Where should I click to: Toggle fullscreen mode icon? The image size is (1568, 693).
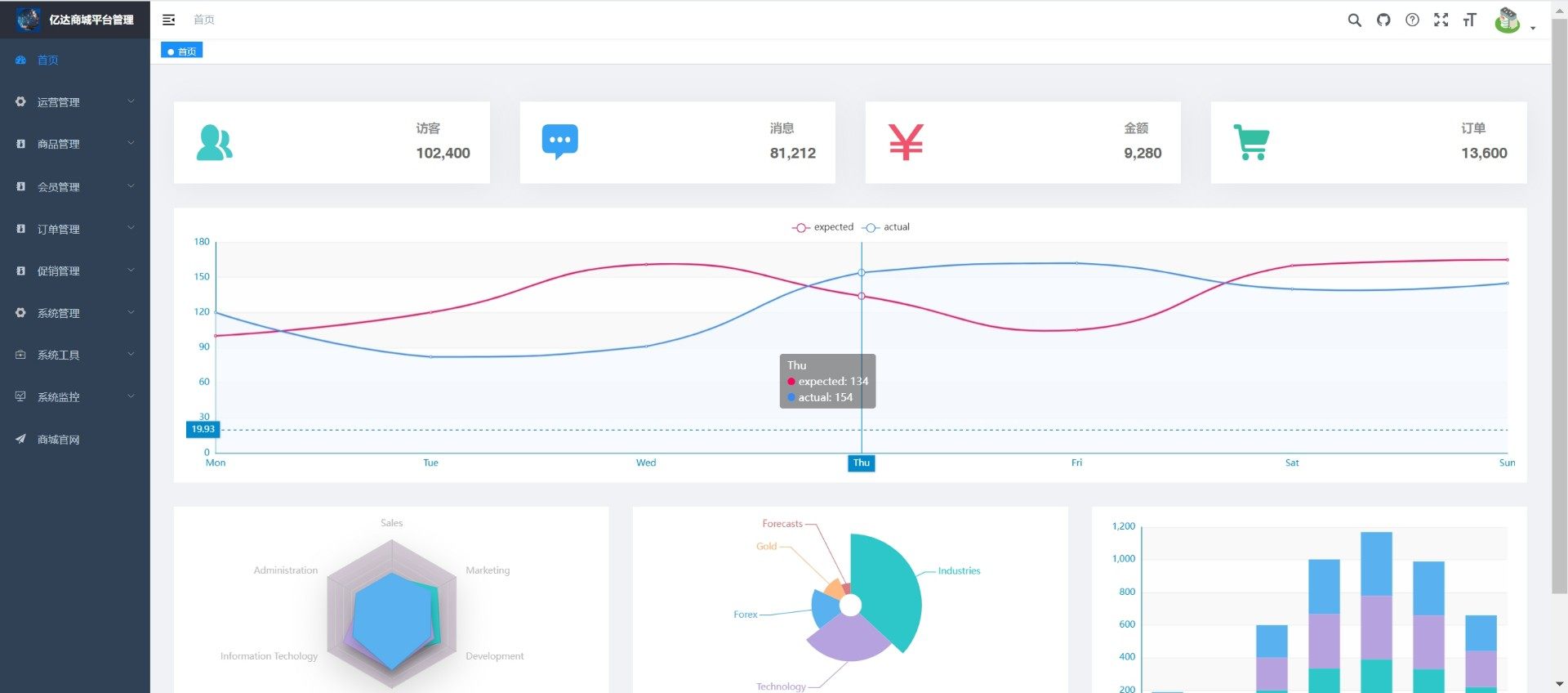coord(1441,20)
